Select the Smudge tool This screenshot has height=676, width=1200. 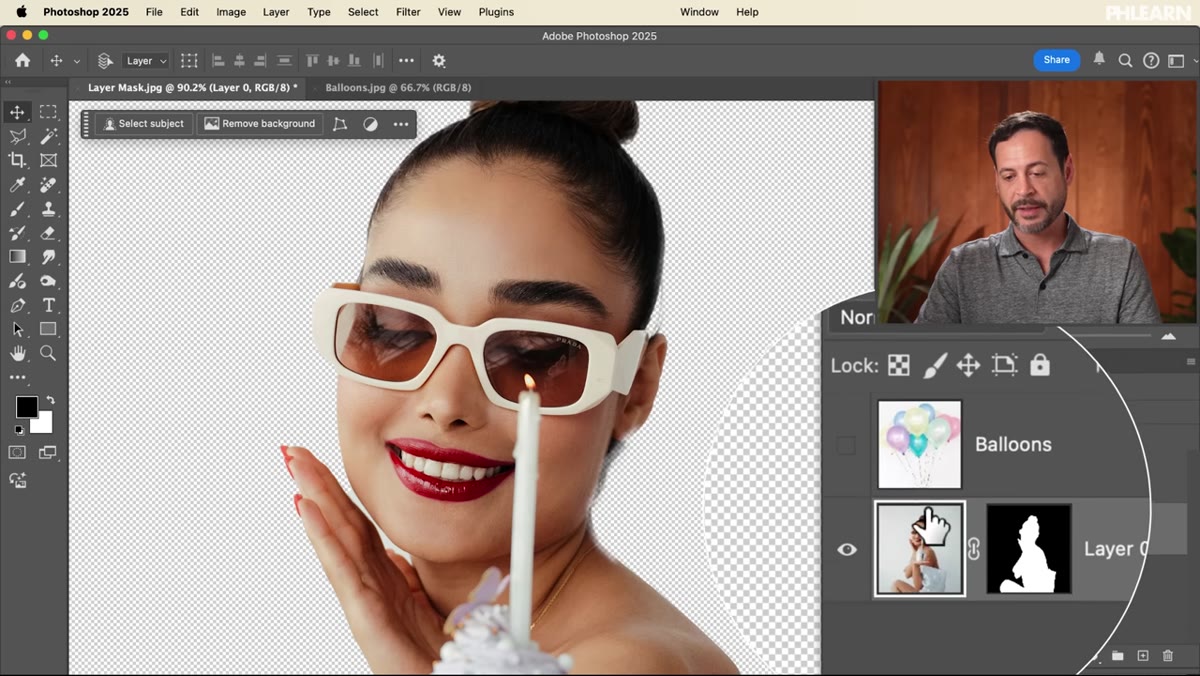(x=48, y=257)
